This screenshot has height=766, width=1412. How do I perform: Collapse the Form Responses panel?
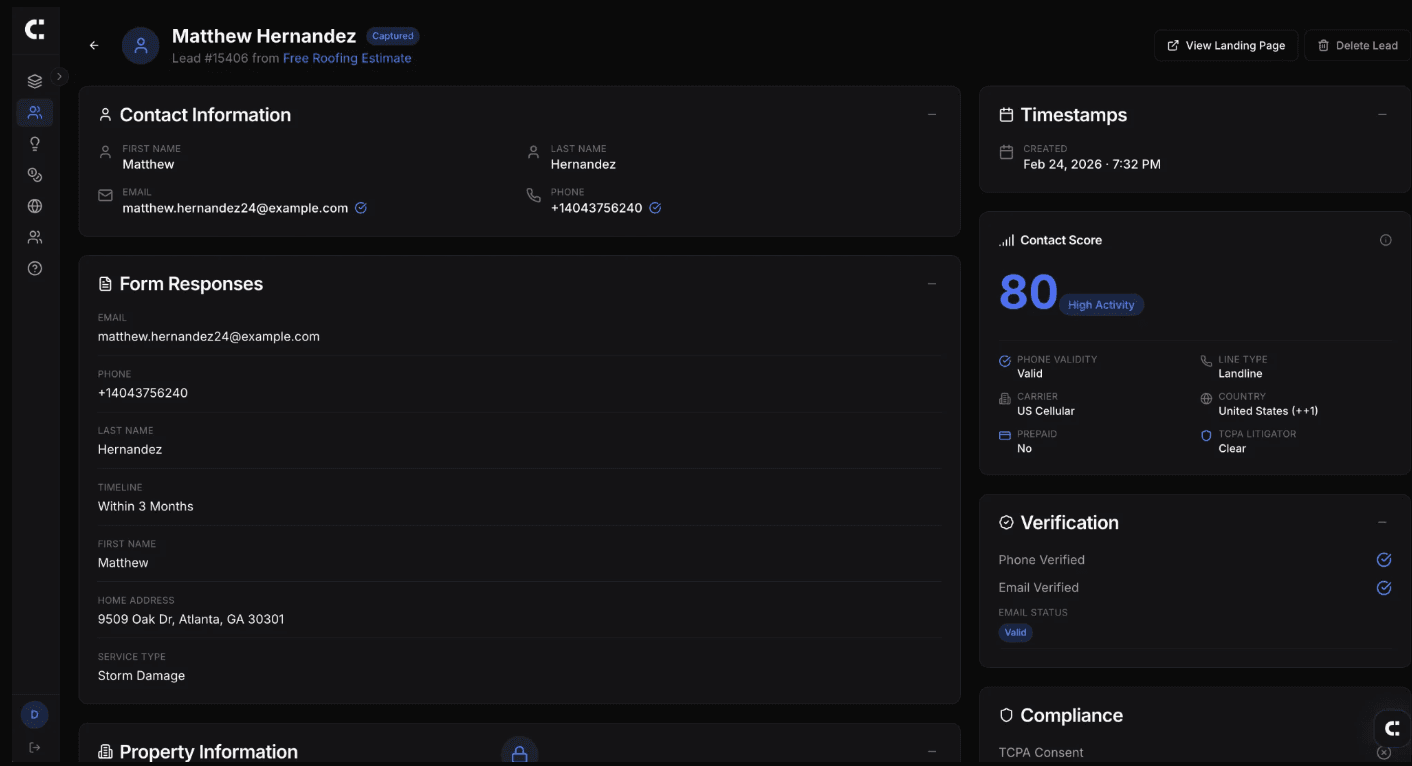click(x=932, y=283)
